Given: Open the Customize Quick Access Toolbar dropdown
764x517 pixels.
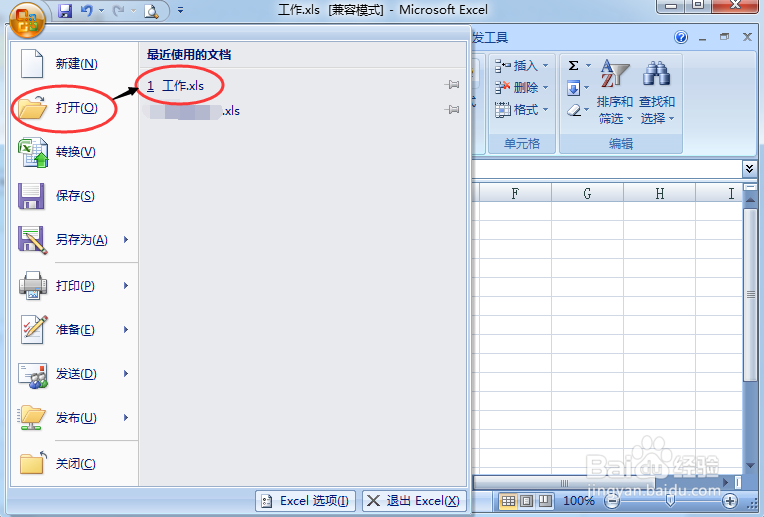Looking at the screenshot, I should click(x=180, y=10).
